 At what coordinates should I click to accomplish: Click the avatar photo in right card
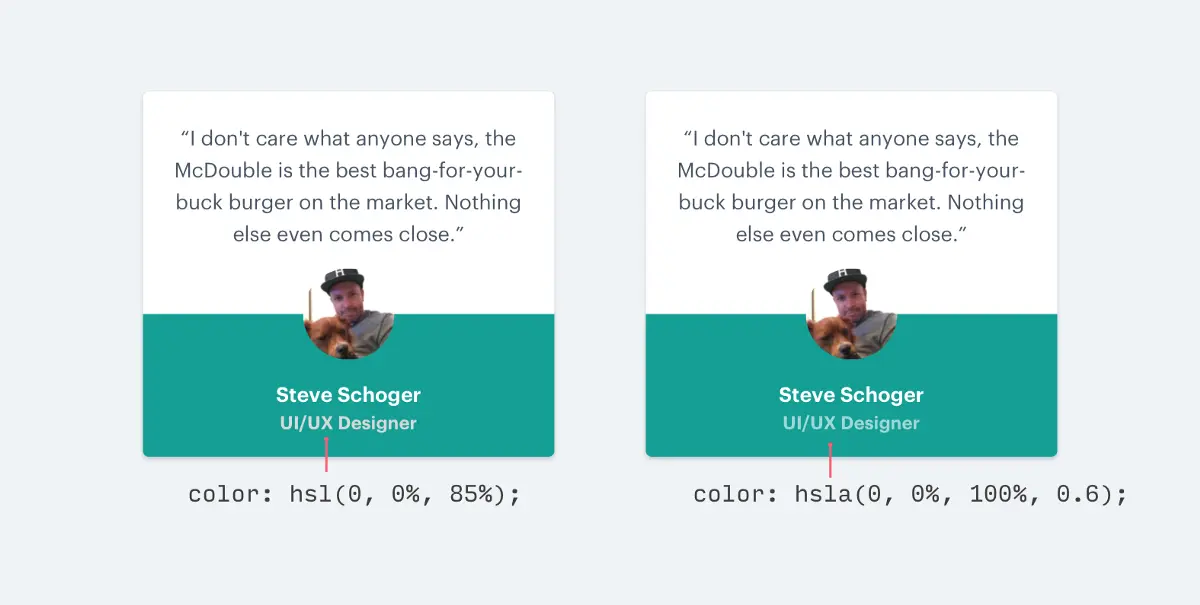(x=851, y=313)
